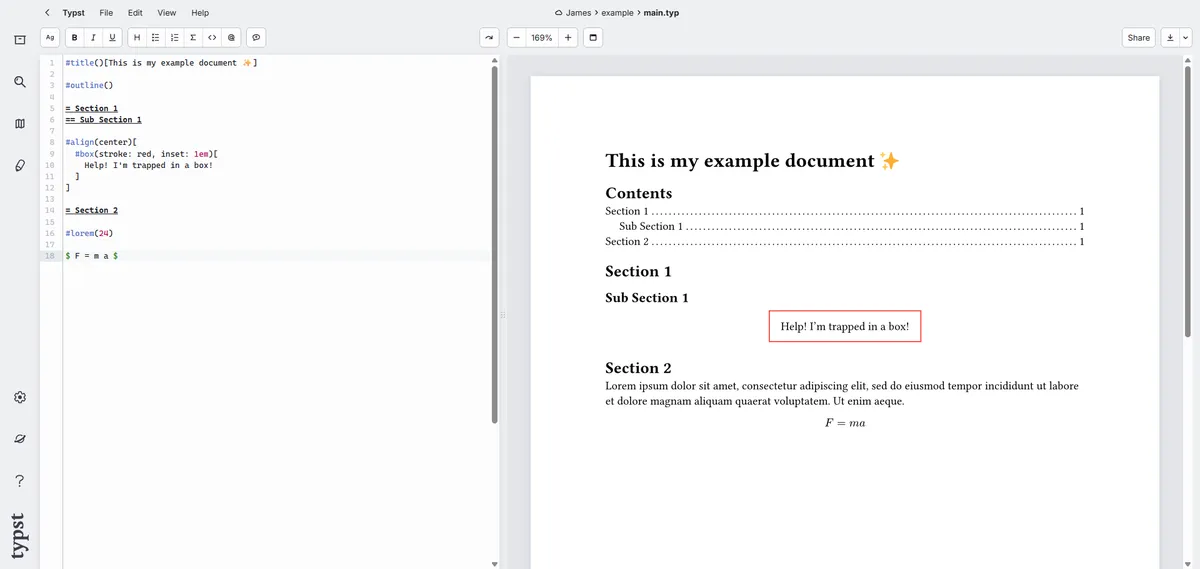
Task: Click the example project breadcrumb
Action: [617, 13]
